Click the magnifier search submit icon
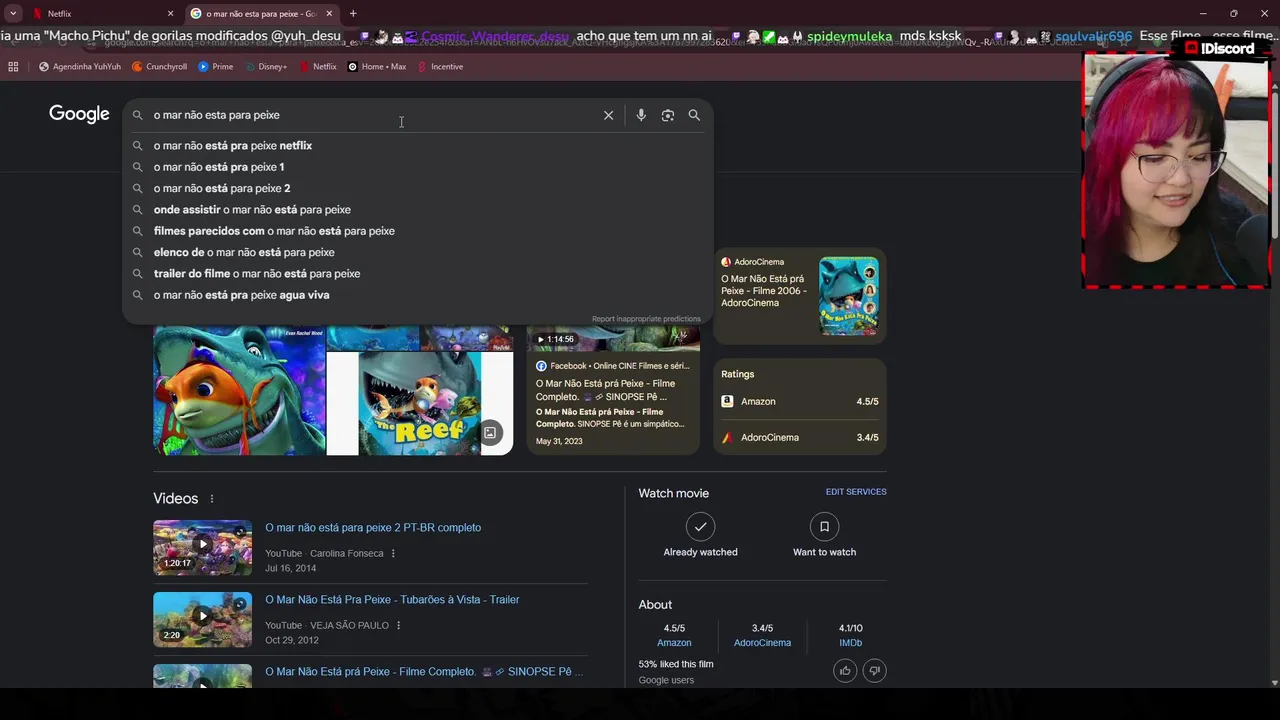1280x720 pixels. click(x=694, y=115)
